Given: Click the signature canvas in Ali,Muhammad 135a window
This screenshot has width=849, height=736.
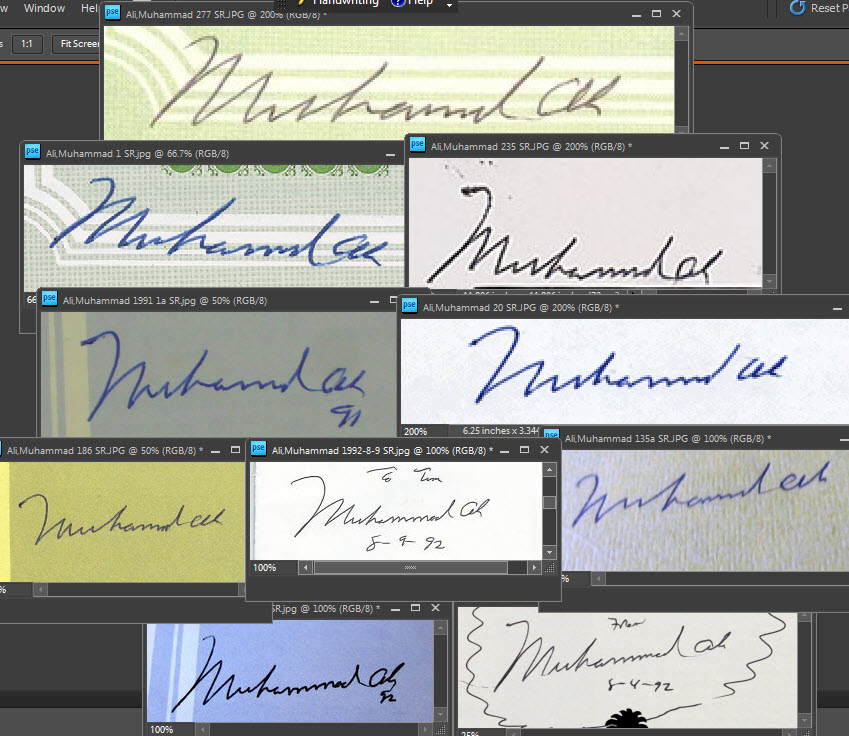Looking at the screenshot, I should click(x=705, y=510).
